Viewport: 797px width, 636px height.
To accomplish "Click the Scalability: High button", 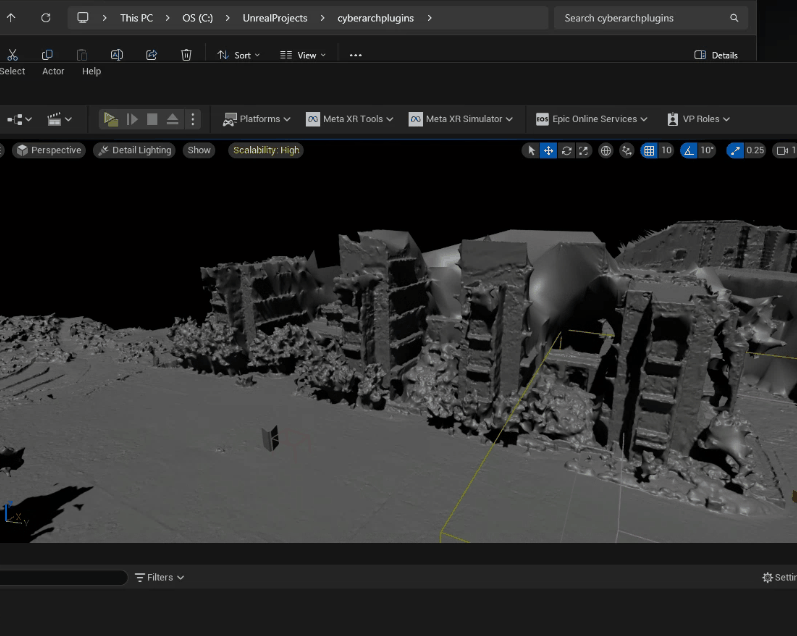I will pos(266,150).
